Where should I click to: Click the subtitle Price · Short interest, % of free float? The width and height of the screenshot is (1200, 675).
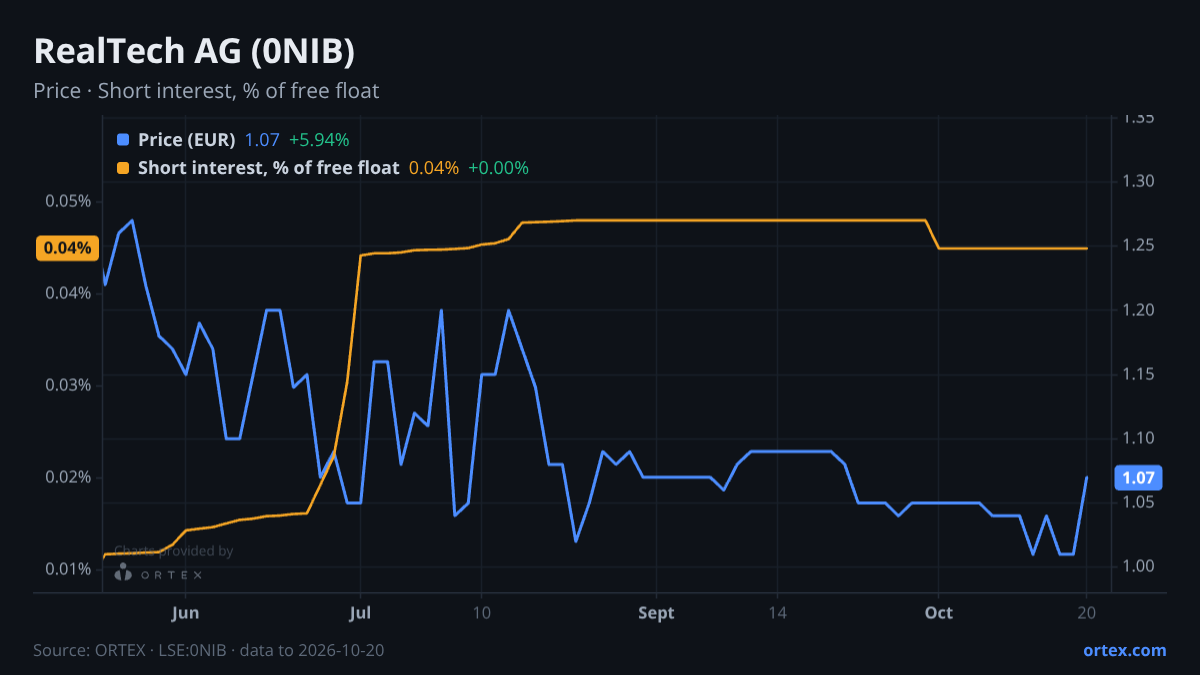tap(206, 91)
